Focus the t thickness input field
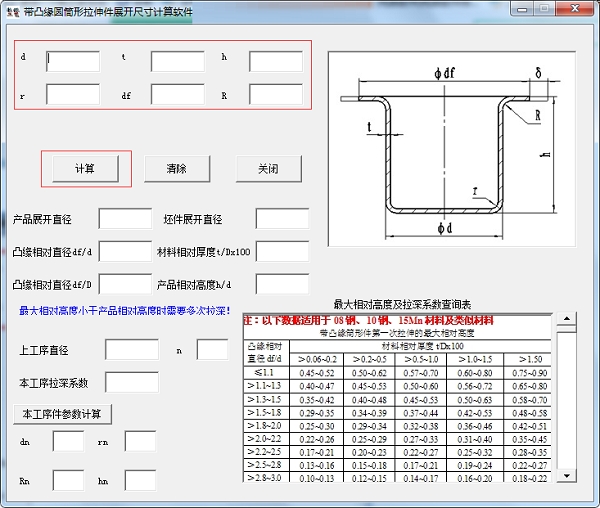Screen dimensions: 600x508 point(177,61)
